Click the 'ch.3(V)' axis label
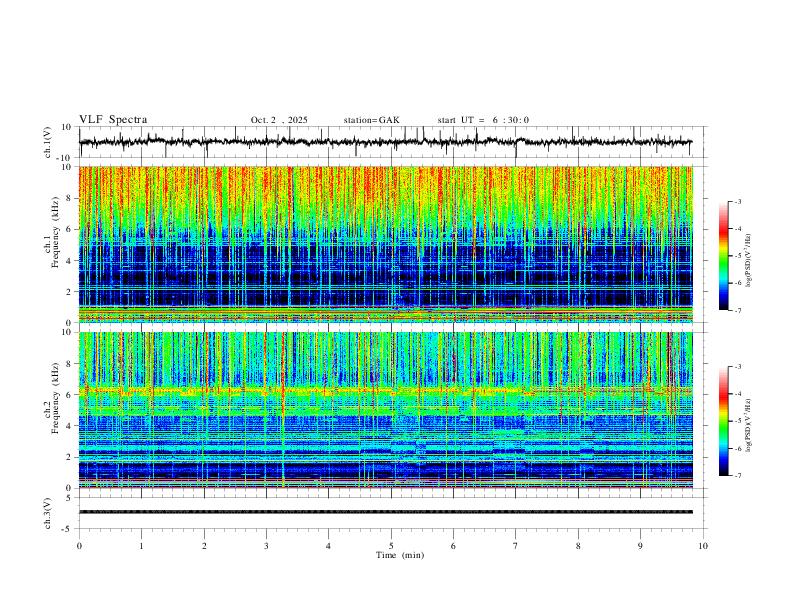 [x=48, y=513]
